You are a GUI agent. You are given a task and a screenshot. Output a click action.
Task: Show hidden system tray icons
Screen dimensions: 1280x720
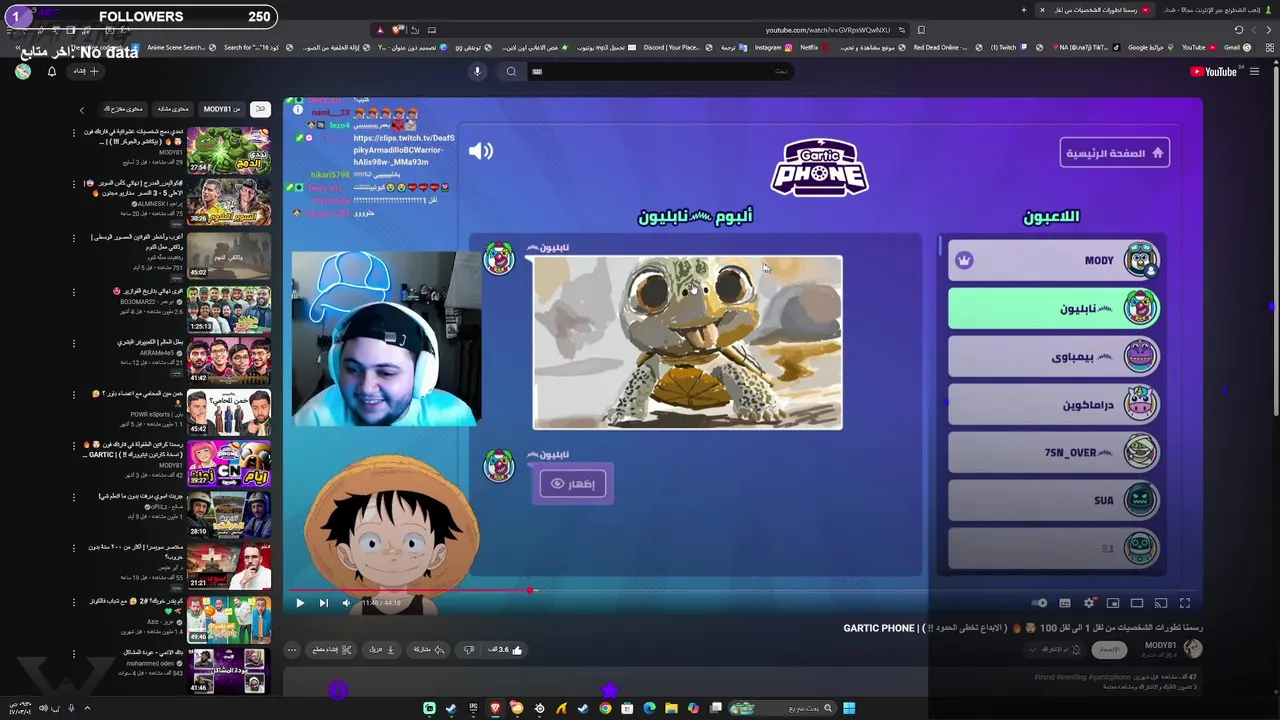[x=87, y=708]
